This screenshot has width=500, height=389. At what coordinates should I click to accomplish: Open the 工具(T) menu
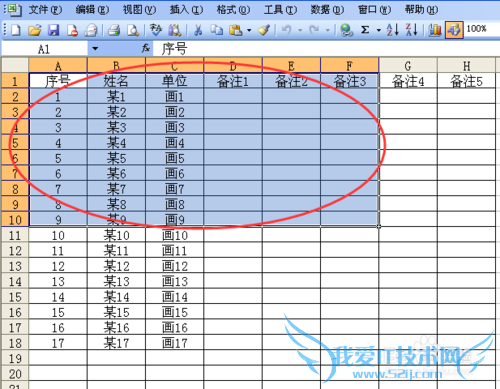pos(280,10)
